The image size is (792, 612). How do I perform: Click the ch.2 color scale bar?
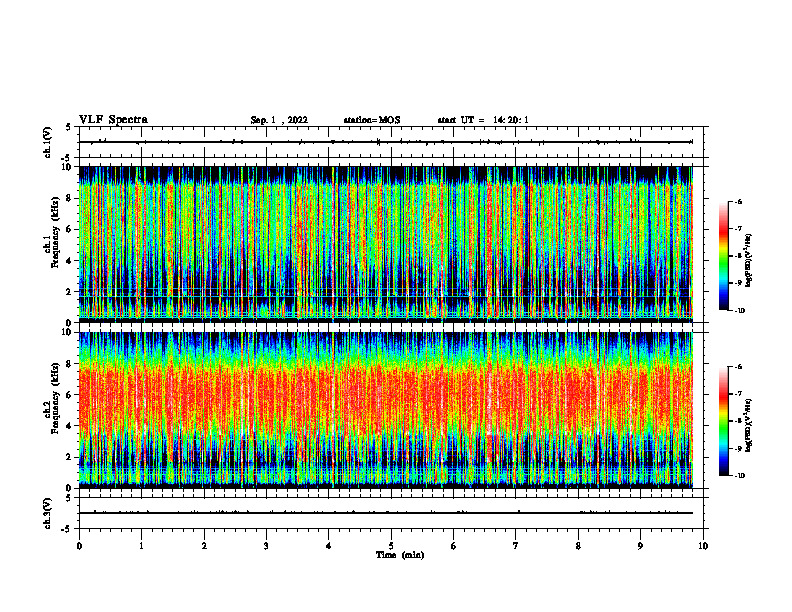[723, 421]
